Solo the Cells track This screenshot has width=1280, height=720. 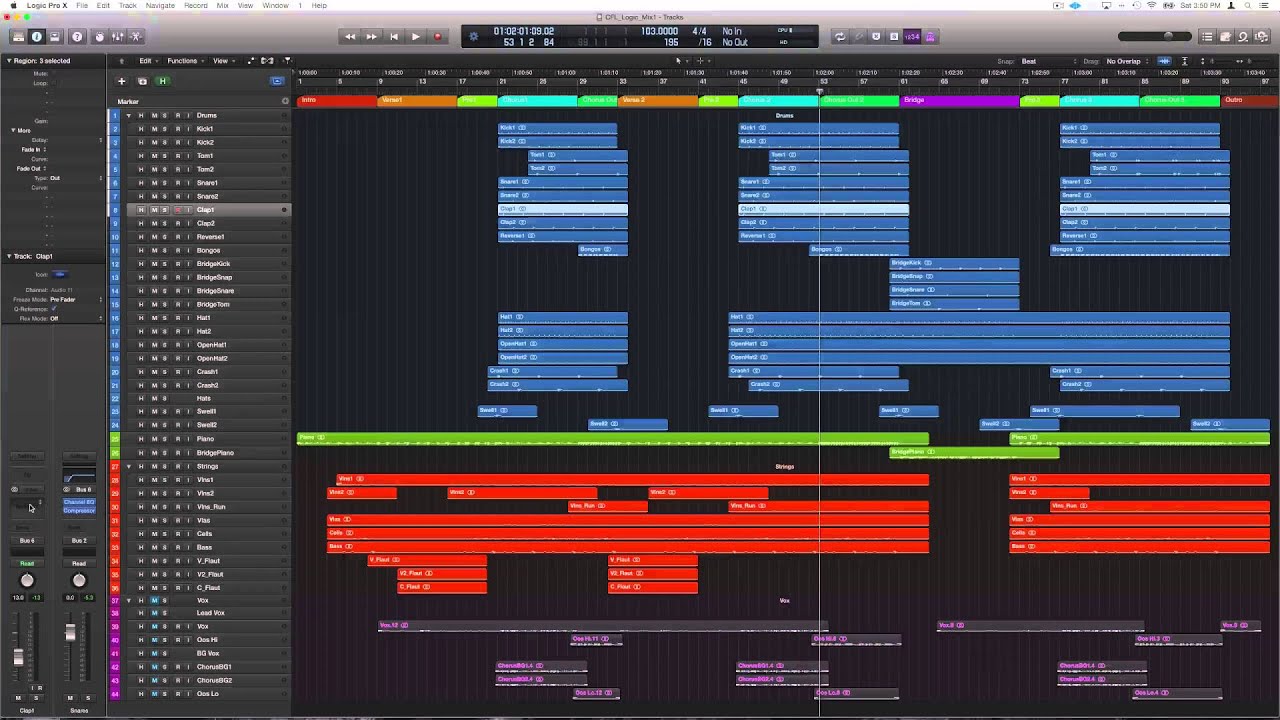coord(165,534)
